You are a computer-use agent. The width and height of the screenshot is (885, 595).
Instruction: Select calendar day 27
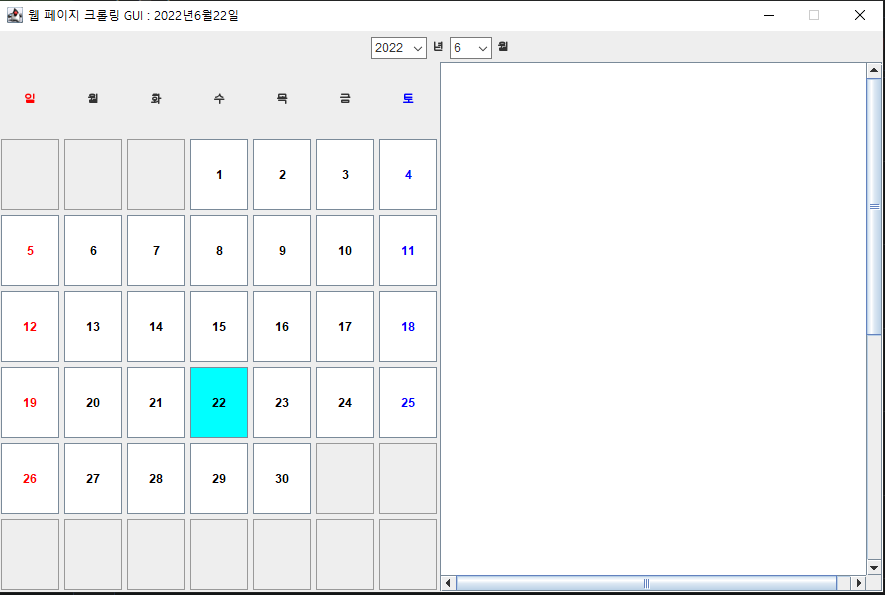(93, 479)
